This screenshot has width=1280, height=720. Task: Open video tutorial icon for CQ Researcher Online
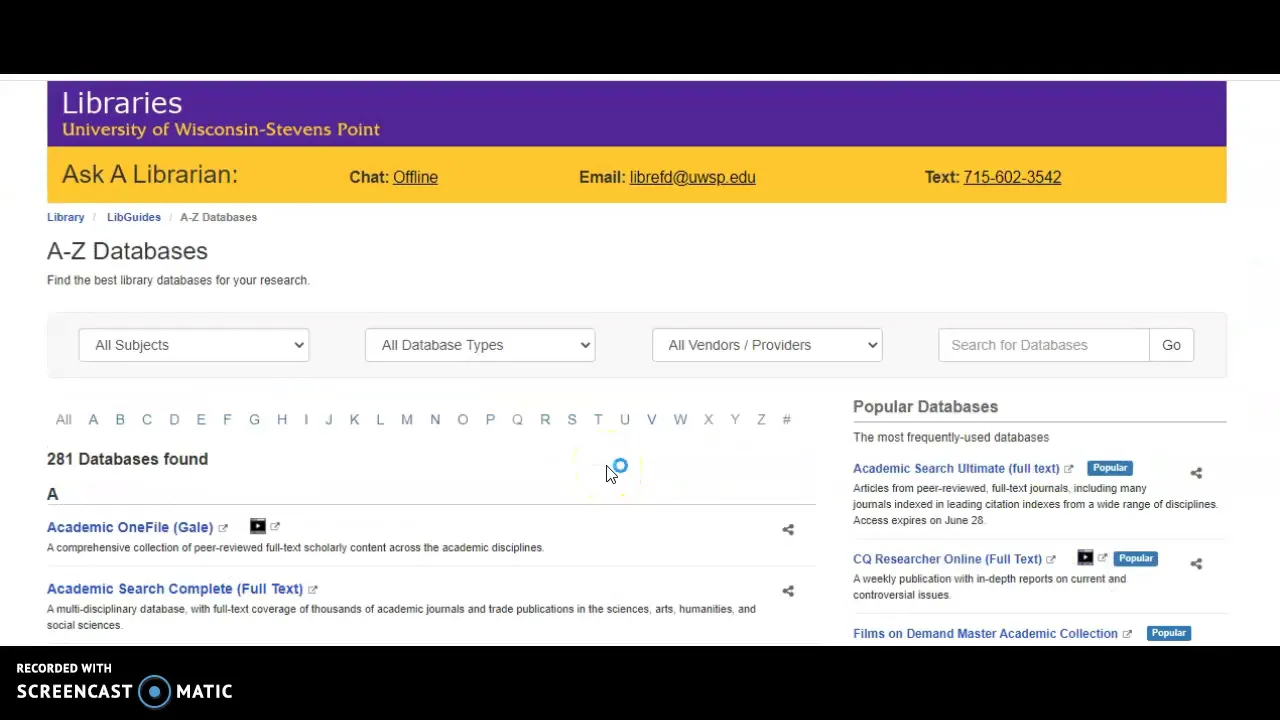pyautogui.click(x=1085, y=557)
